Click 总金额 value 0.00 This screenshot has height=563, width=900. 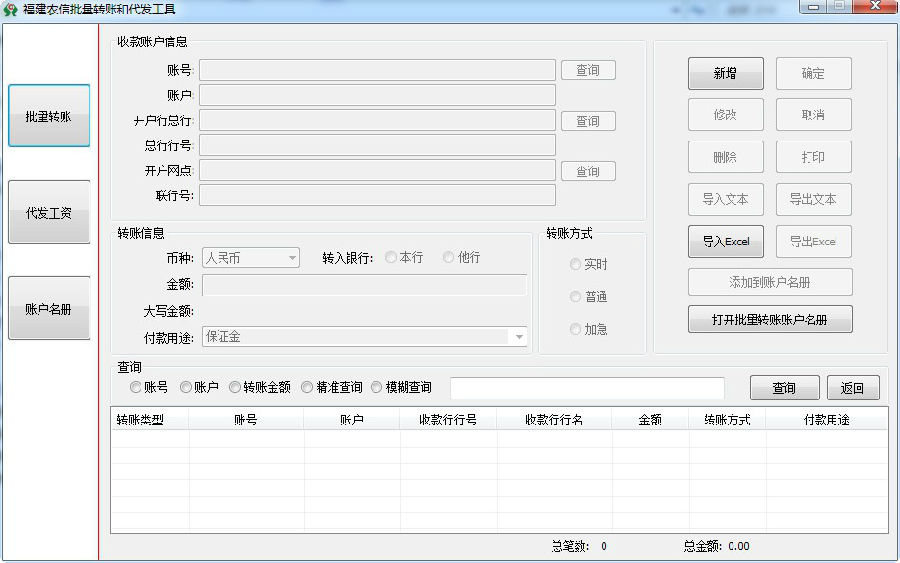pyautogui.click(x=739, y=546)
